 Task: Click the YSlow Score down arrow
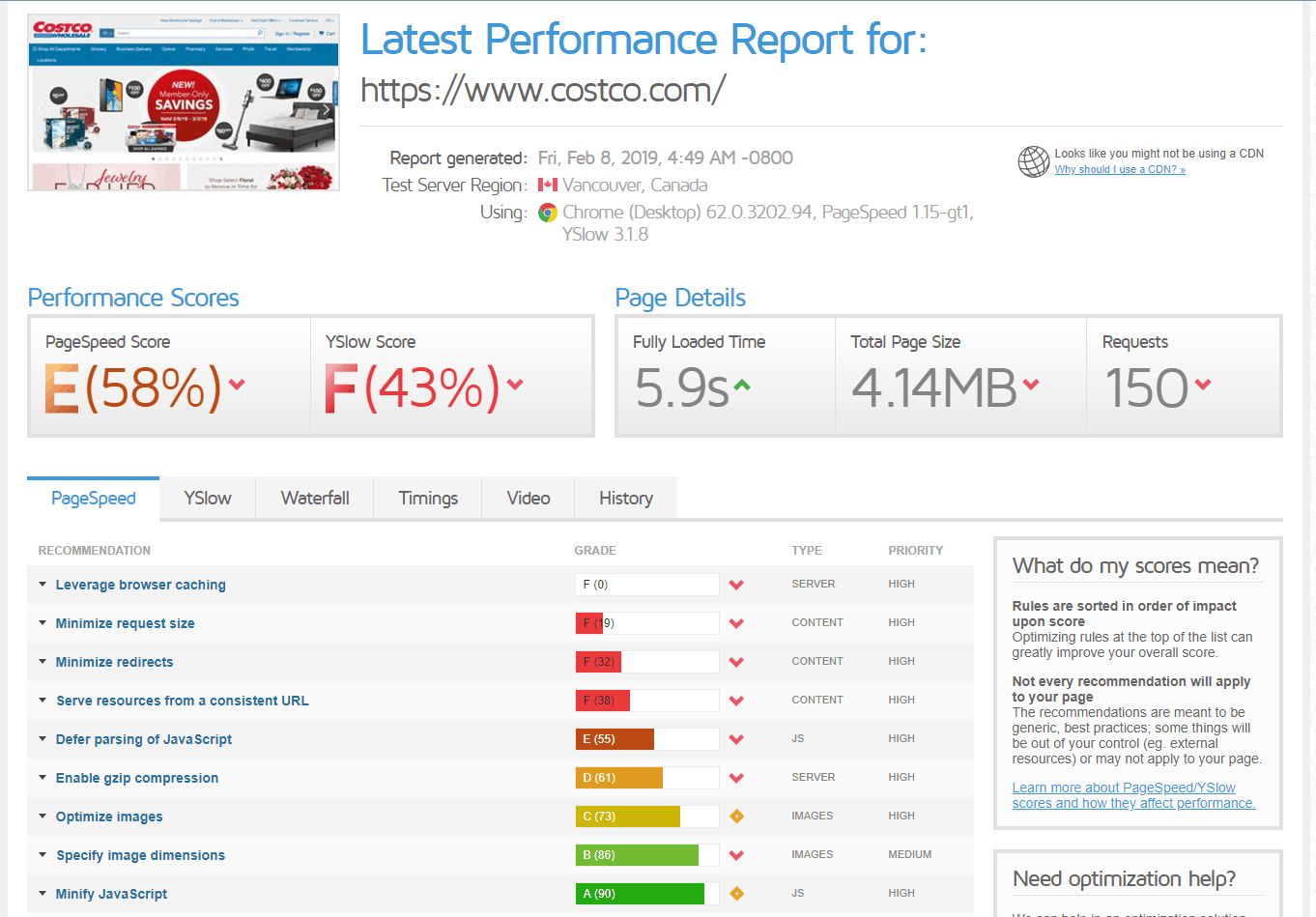point(515,385)
